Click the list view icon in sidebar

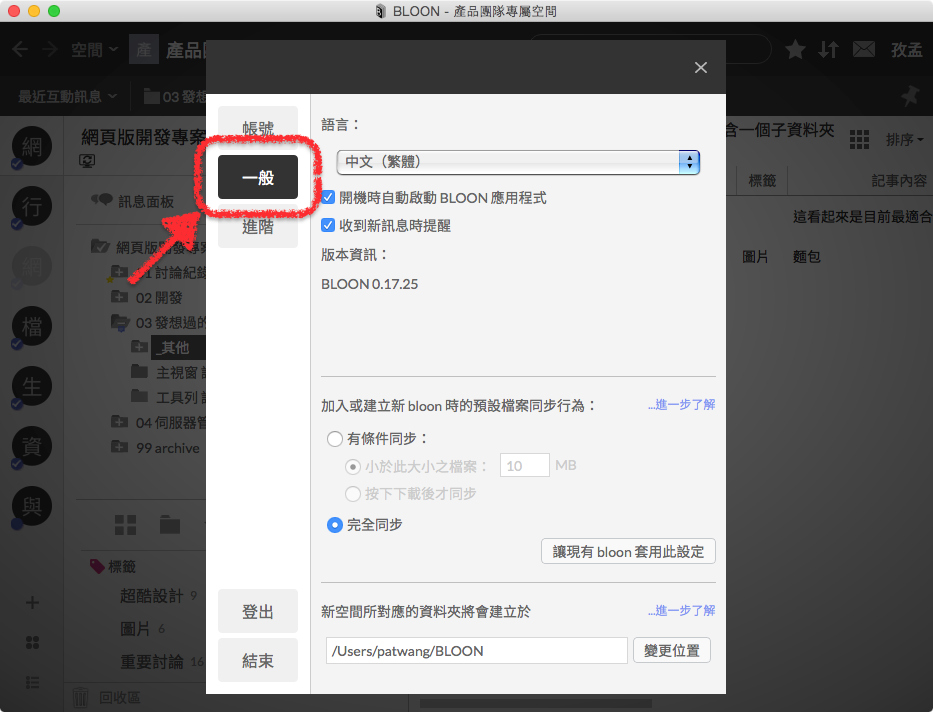pyautogui.click(x=32, y=682)
